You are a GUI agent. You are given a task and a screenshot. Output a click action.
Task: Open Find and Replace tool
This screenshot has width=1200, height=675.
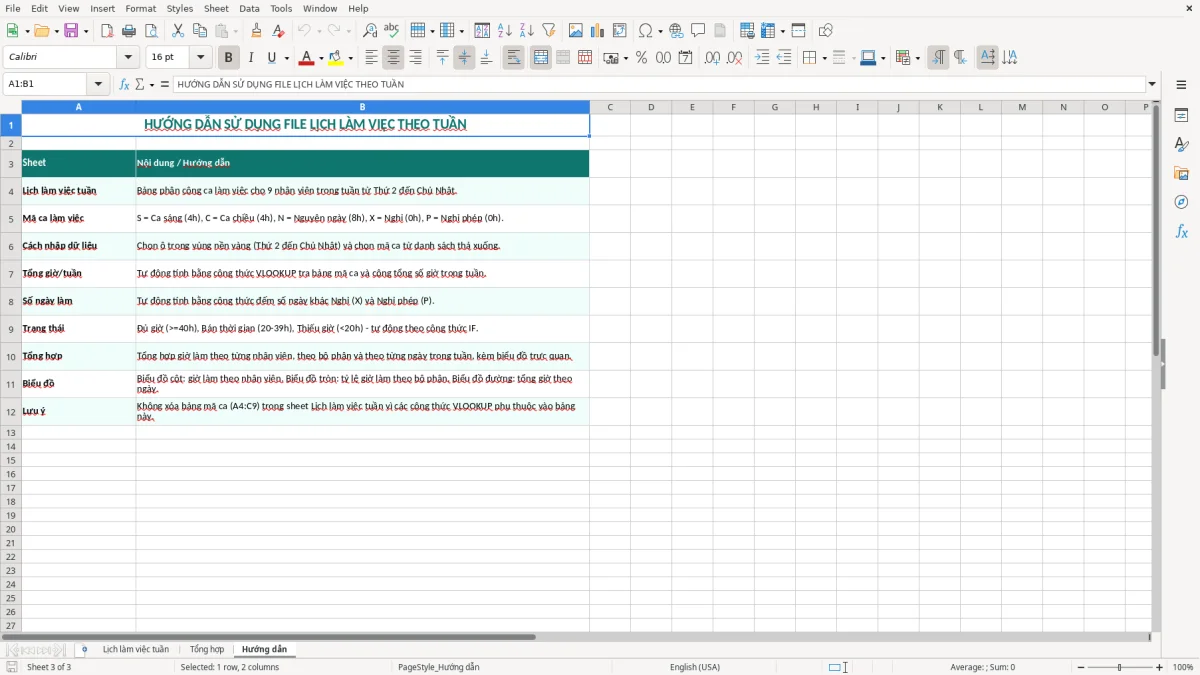[x=370, y=31]
